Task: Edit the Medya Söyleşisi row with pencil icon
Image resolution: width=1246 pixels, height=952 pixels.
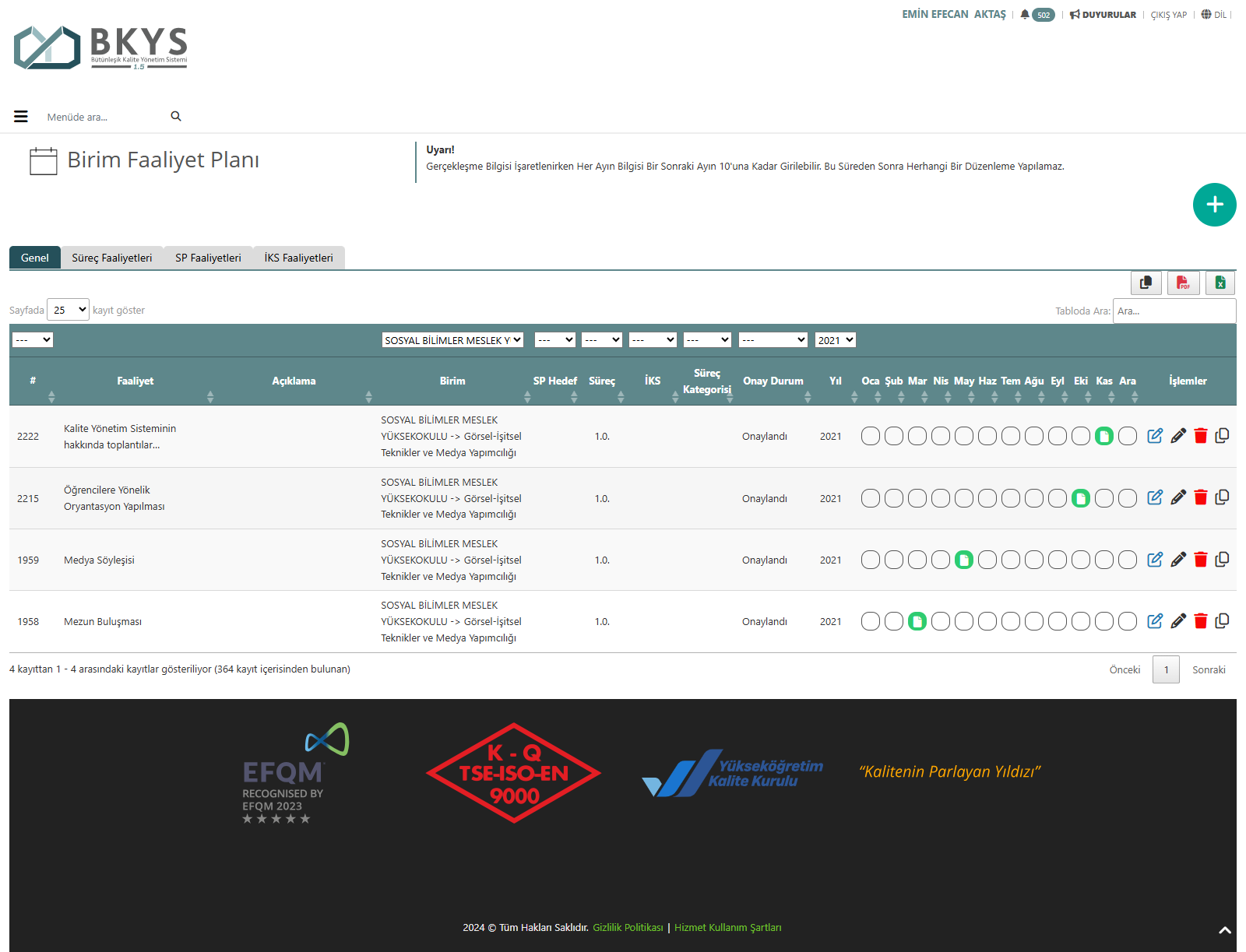Action: point(1178,560)
